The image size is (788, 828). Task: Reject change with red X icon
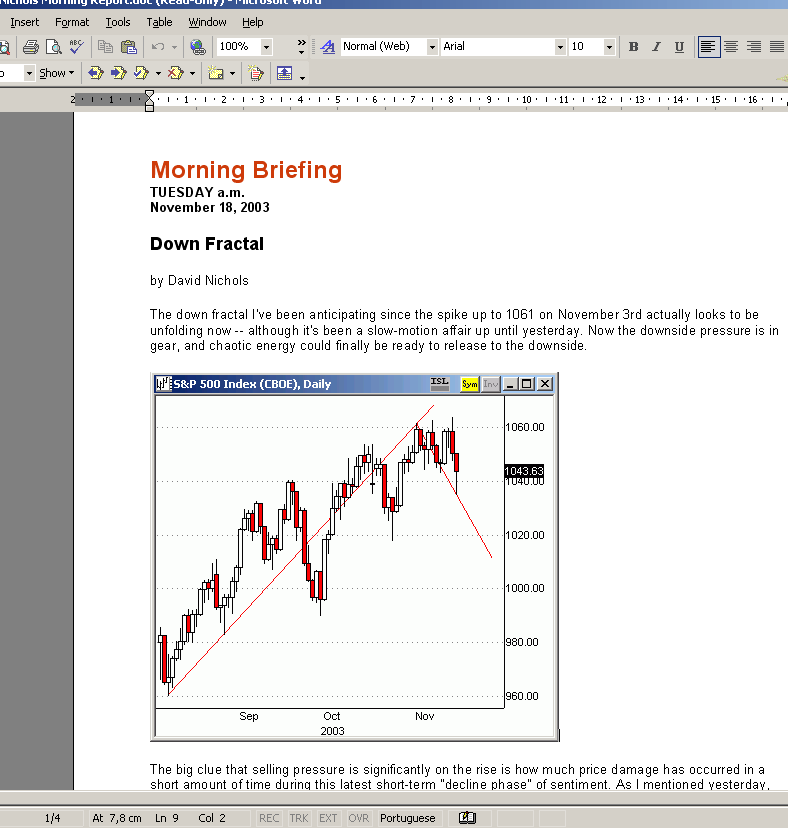coord(175,73)
